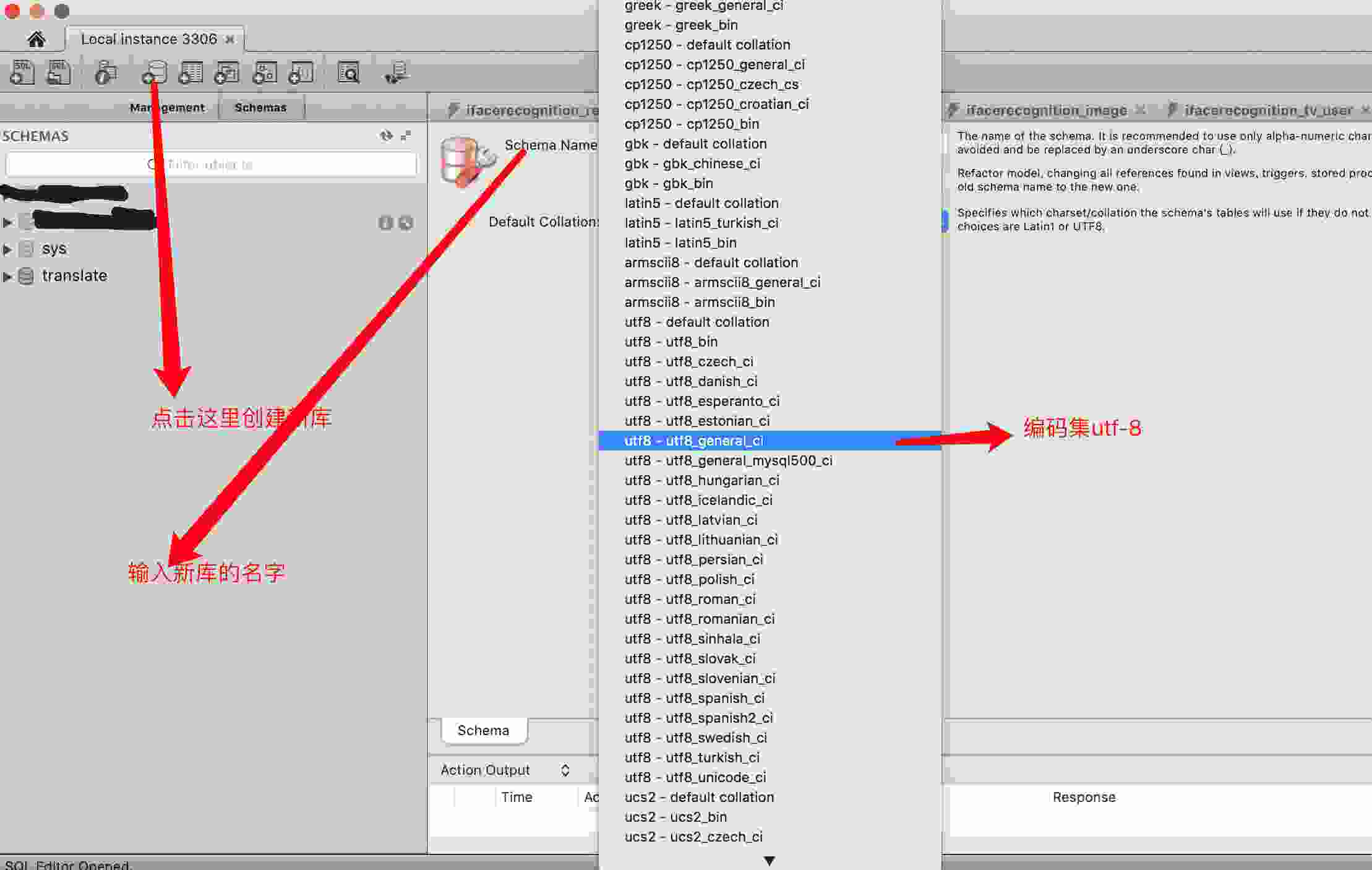The image size is (1372, 870).
Task: Switch to Local instance 3306 tab
Action: pyautogui.click(x=148, y=39)
